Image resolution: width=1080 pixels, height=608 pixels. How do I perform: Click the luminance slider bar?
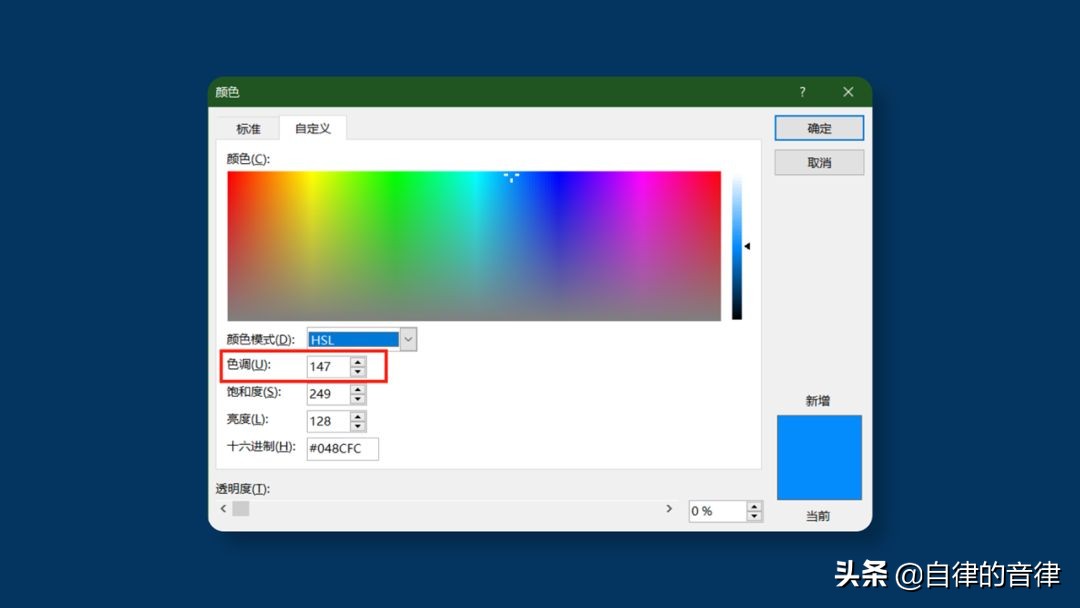click(737, 247)
